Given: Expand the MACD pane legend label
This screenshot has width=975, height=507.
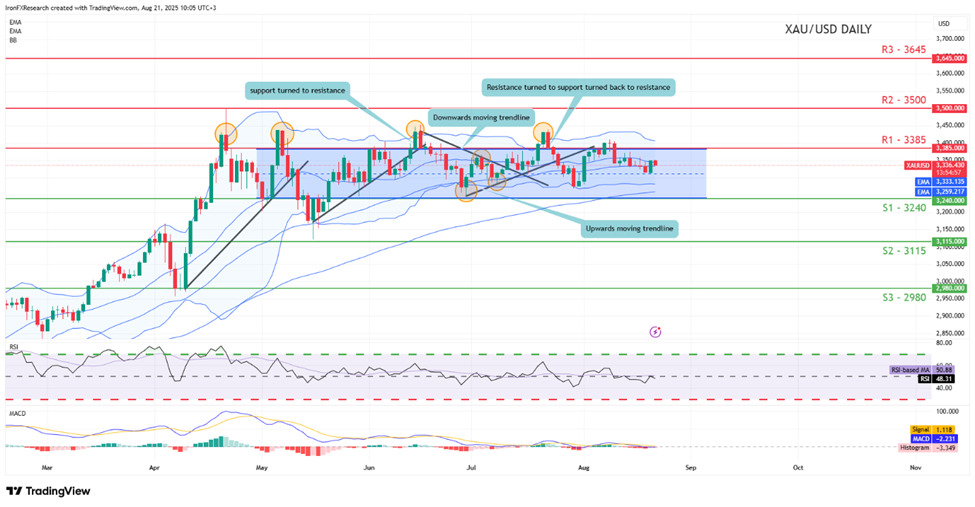Looking at the screenshot, I should point(17,412).
